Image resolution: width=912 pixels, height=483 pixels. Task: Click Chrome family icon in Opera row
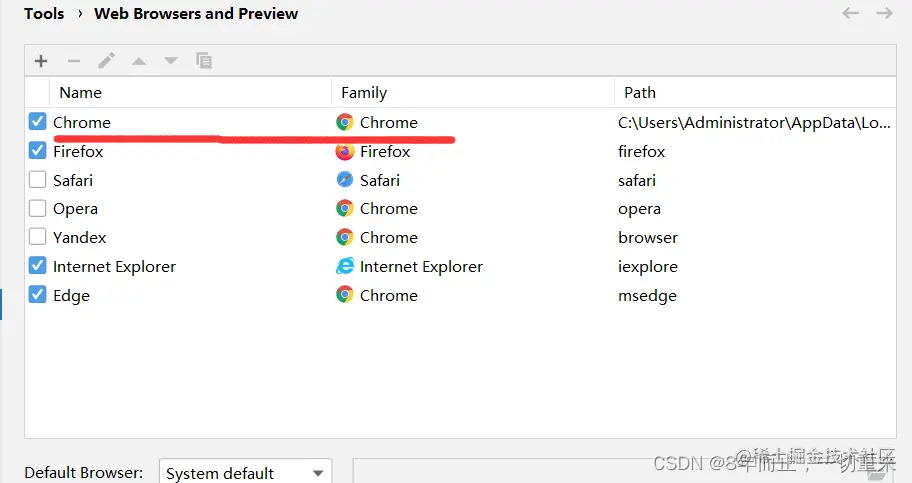point(345,208)
